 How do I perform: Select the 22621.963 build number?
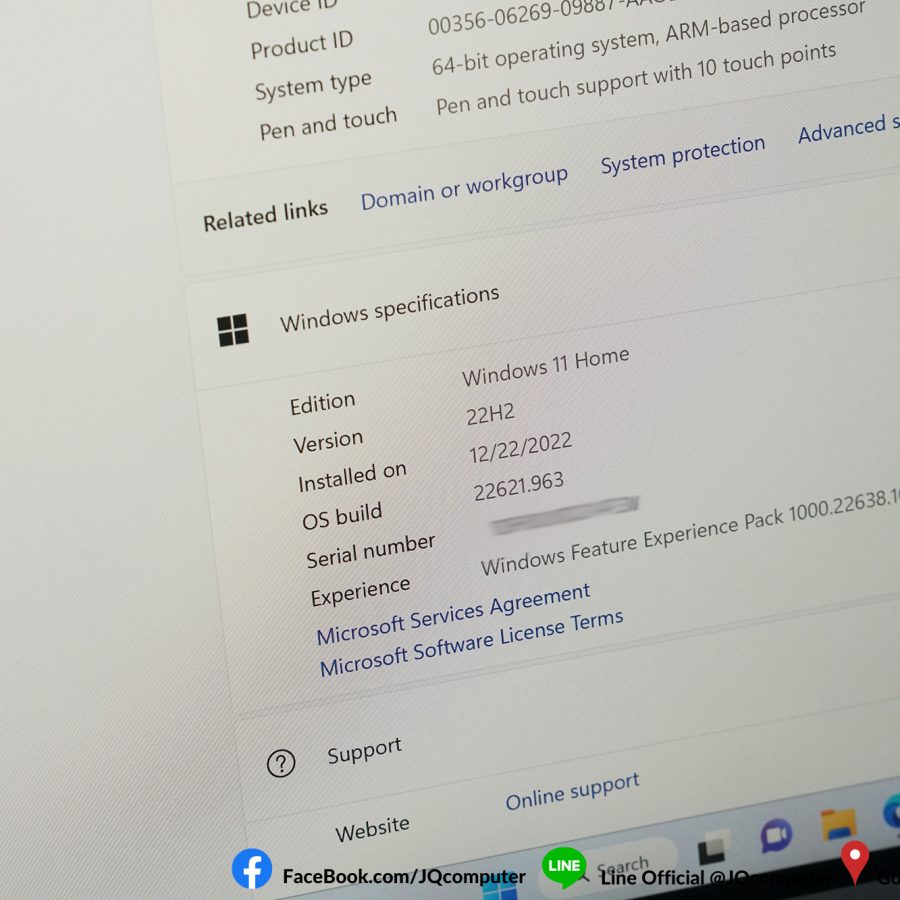point(518,486)
